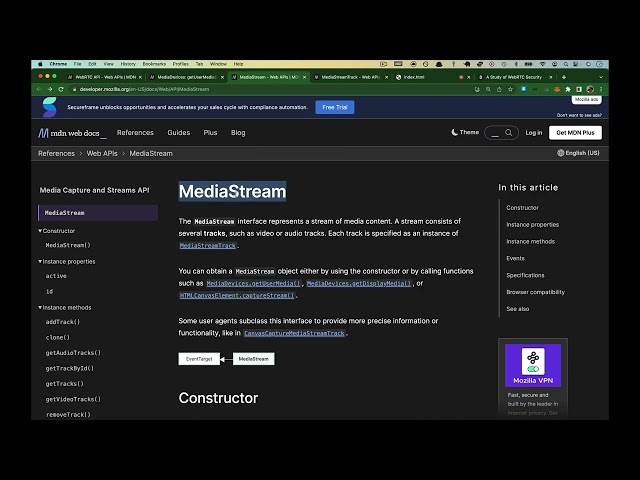Viewport: 640px width, 480px height.
Task: Open the tab search chevron
Action: (601, 77)
